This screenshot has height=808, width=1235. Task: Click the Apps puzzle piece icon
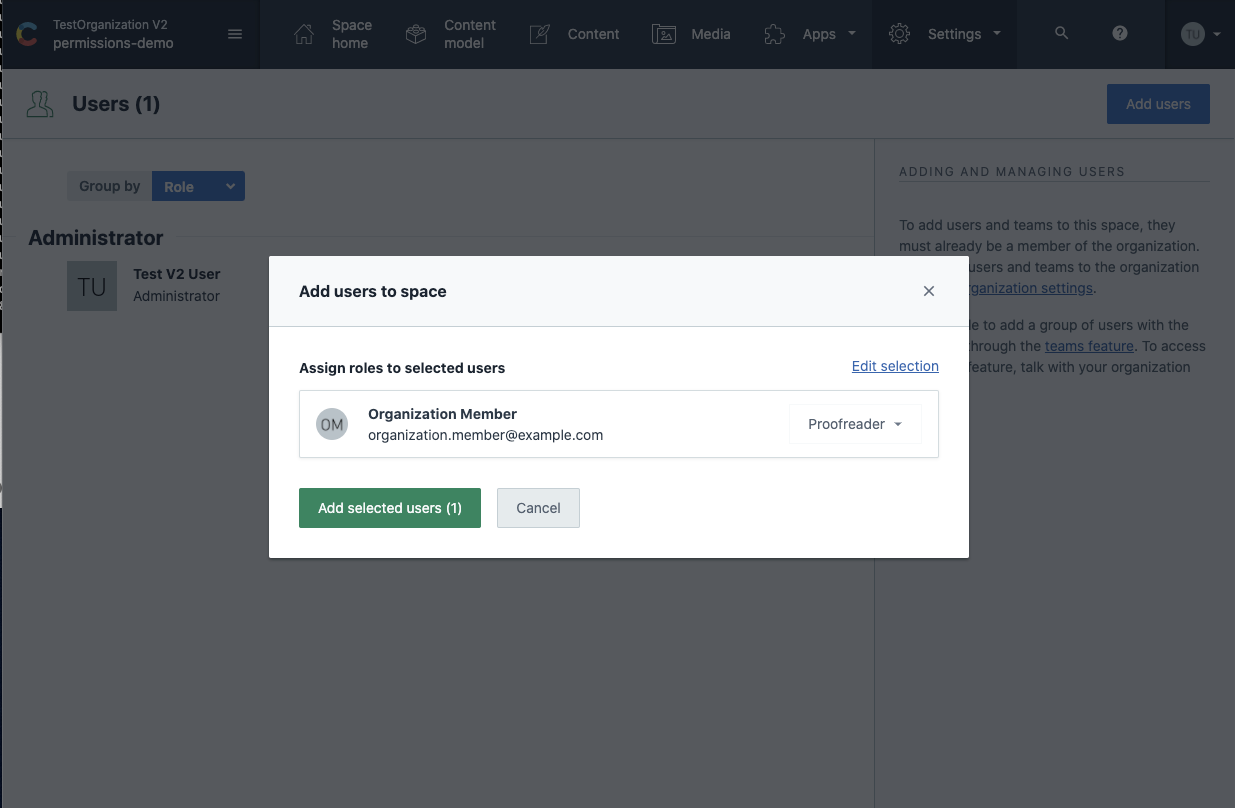[x=775, y=34]
